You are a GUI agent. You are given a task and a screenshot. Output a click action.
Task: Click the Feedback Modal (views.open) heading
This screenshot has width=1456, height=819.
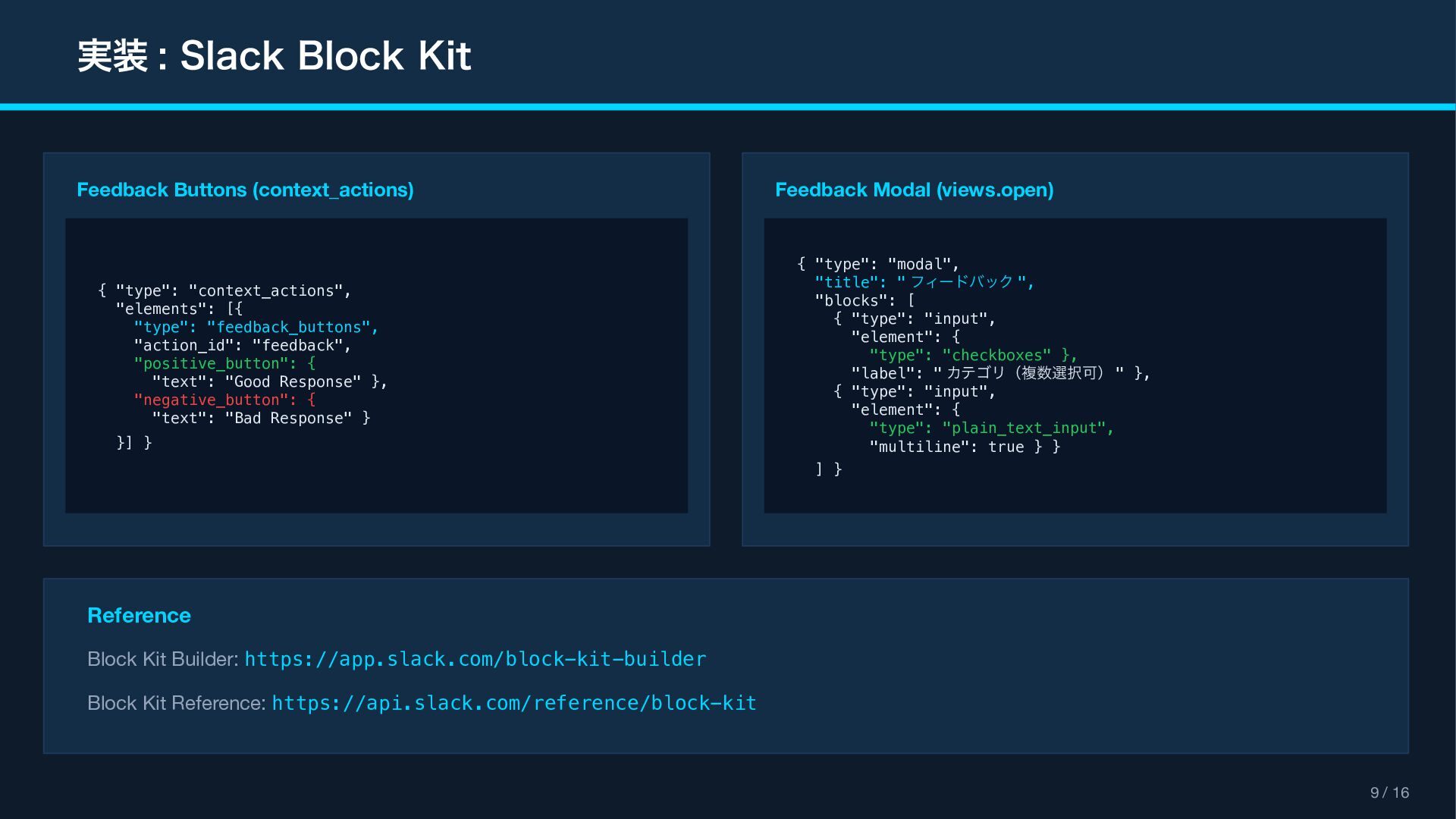click(914, 190)
